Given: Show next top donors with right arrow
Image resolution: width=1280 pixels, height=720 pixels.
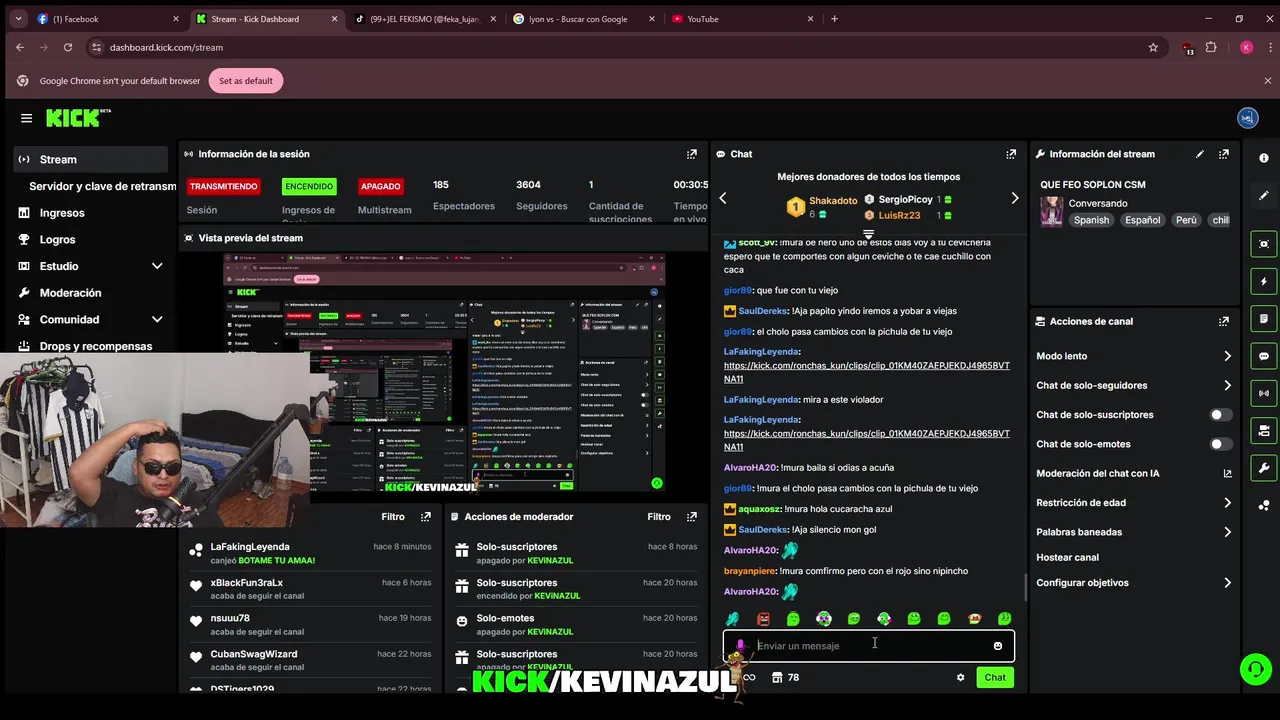Looking at the screenshot, I should click(x=1014, y=198).
